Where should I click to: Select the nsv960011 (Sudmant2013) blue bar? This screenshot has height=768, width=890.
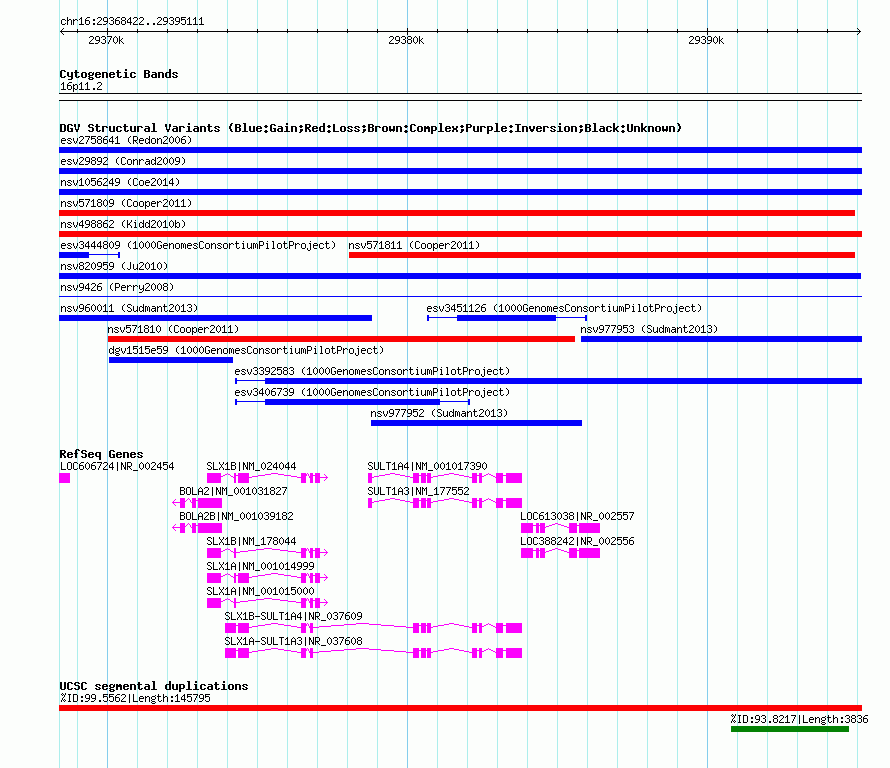(216, 318)
